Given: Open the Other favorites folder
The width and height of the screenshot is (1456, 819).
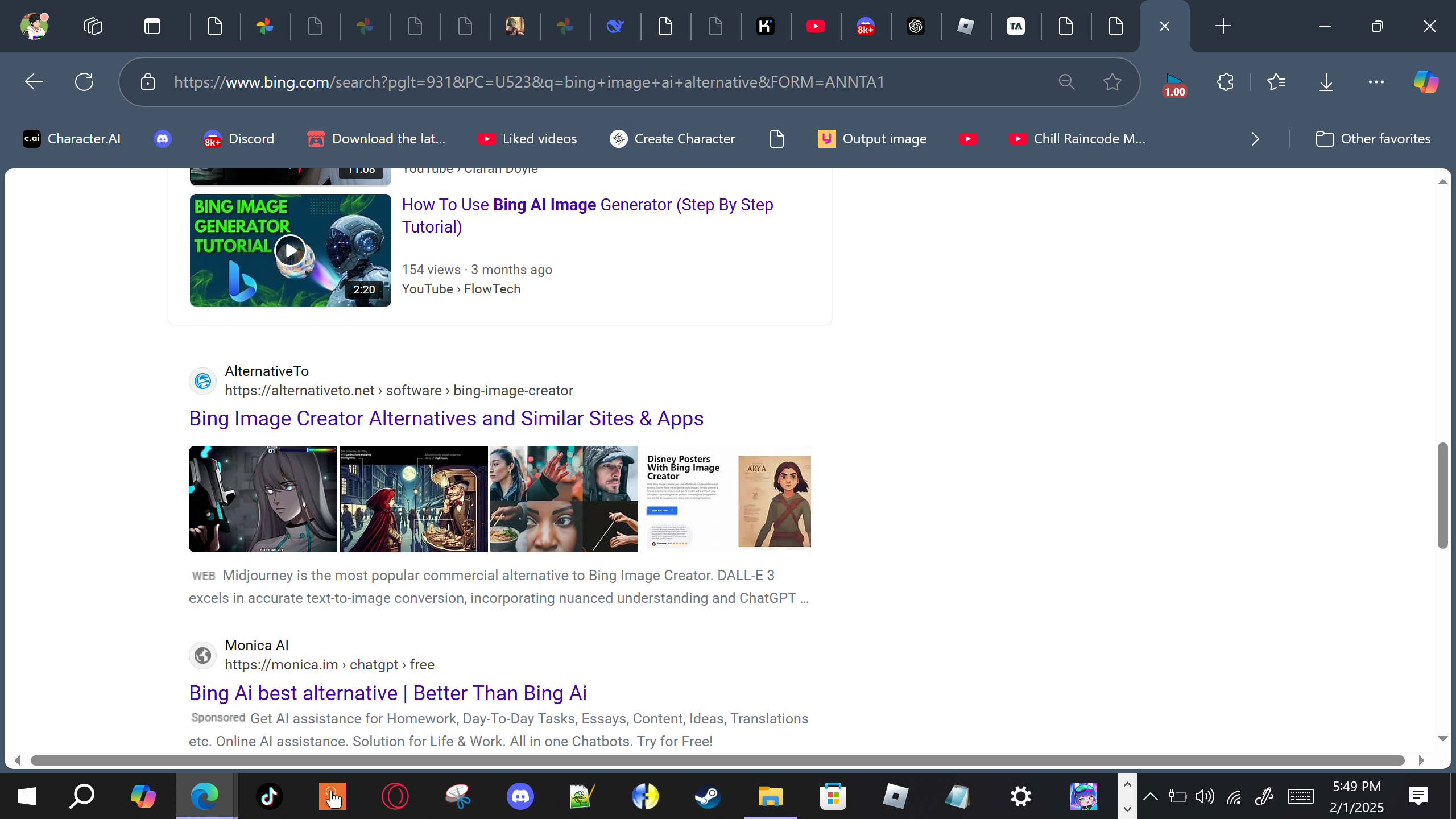Looking at the screenshot, I should 1373,139.
